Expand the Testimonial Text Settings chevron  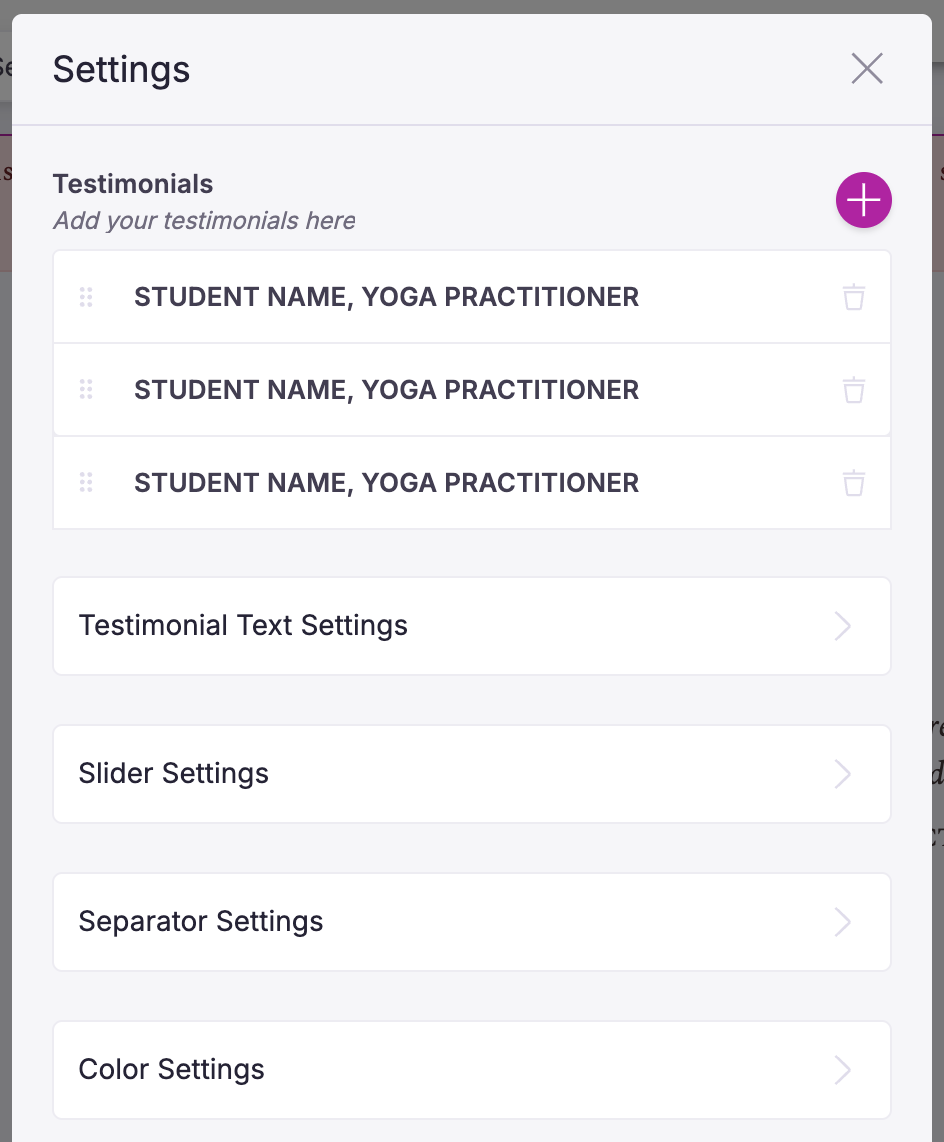tap(843, 626)
